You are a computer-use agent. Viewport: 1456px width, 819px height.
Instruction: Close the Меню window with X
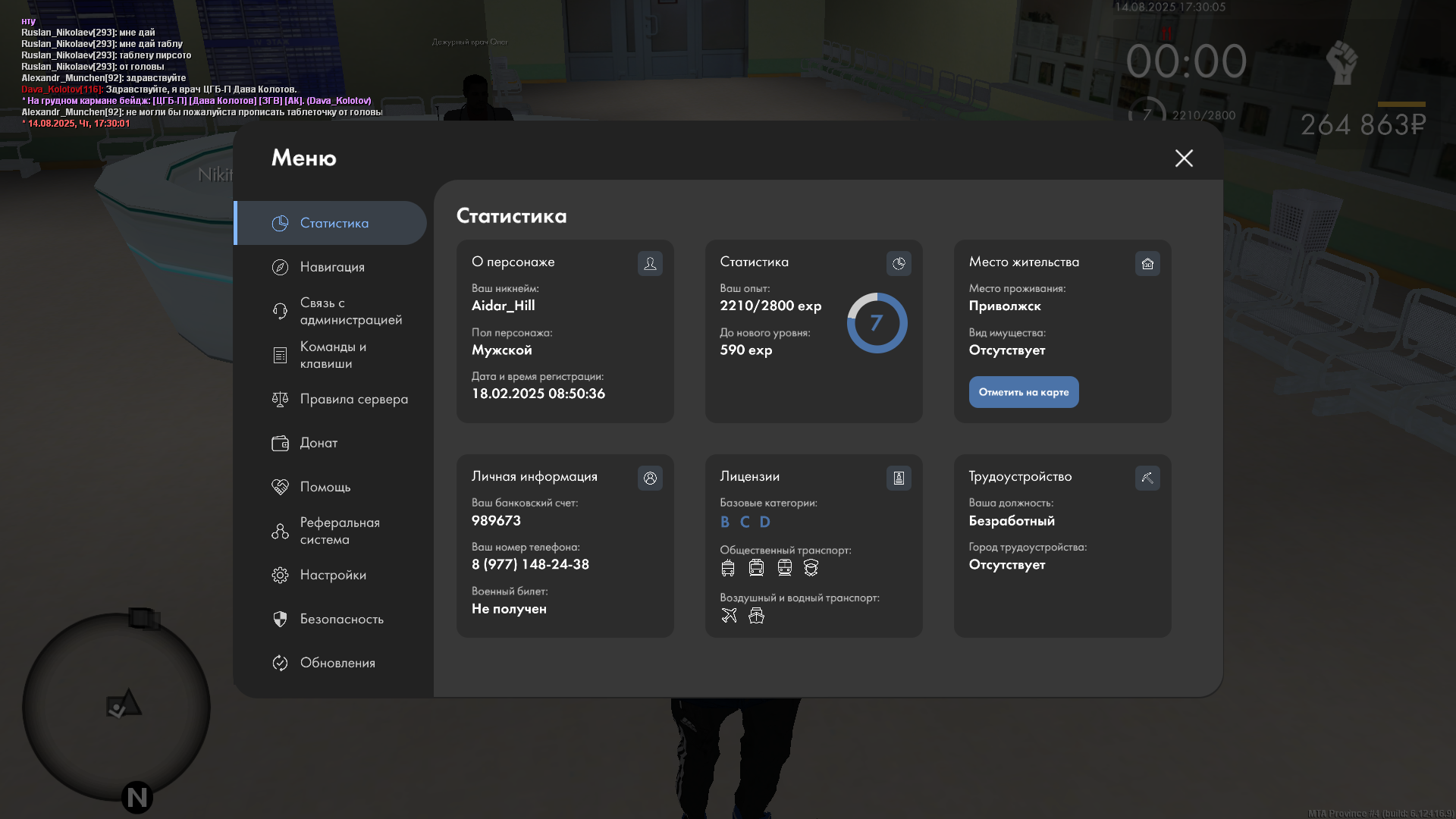pos(1184,158)
